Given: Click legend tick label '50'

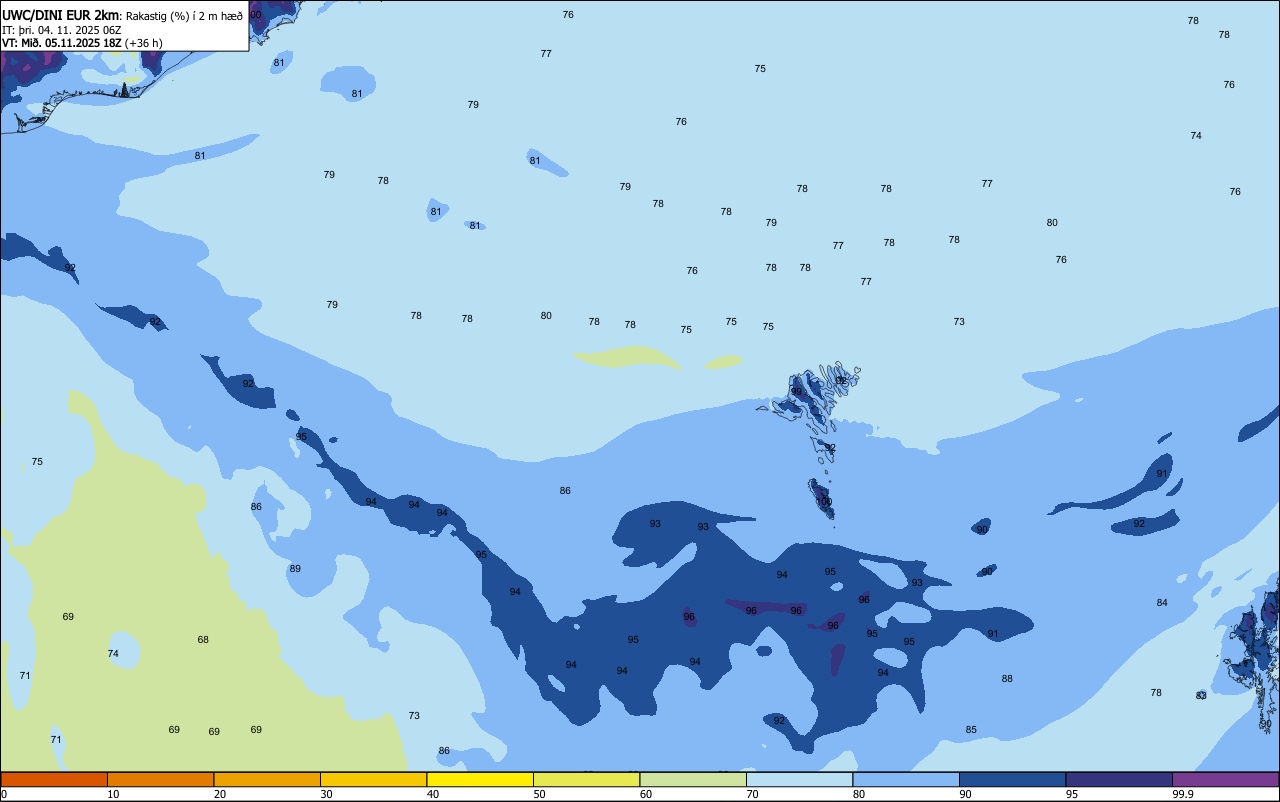Looking at the screenshot, I should point(539,794).
